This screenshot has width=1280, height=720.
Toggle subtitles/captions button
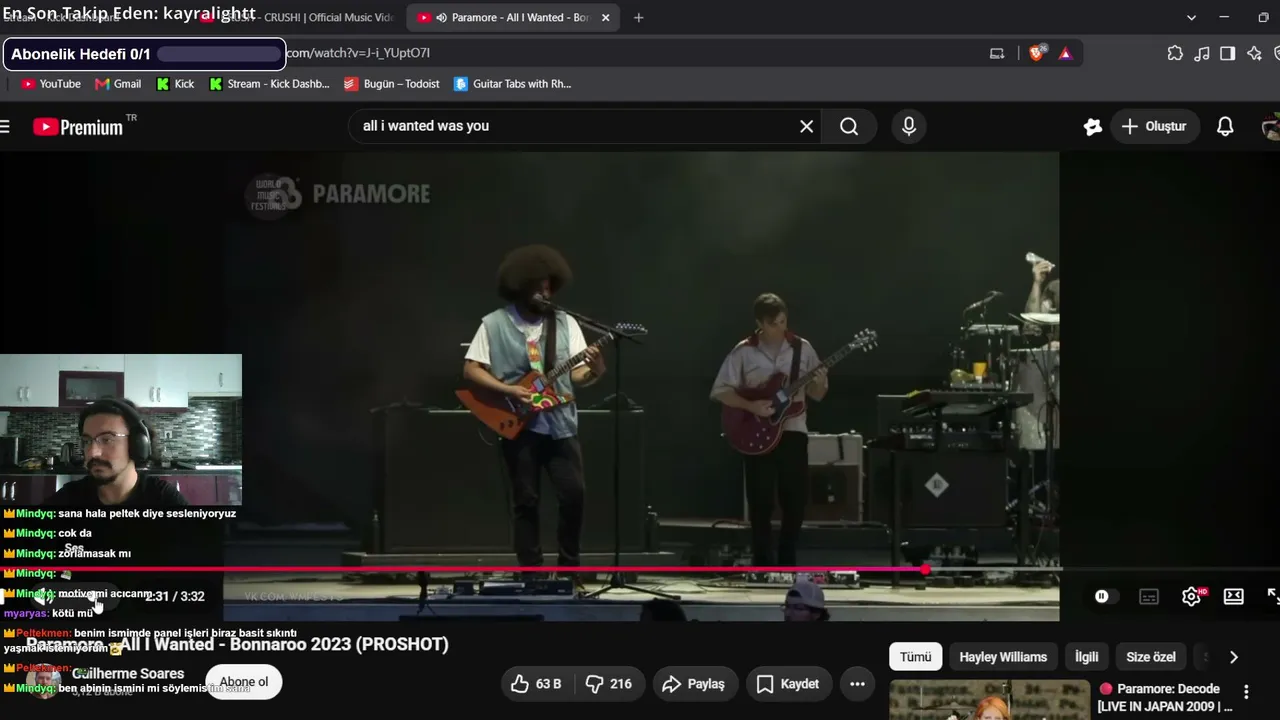coord(1149,596)
